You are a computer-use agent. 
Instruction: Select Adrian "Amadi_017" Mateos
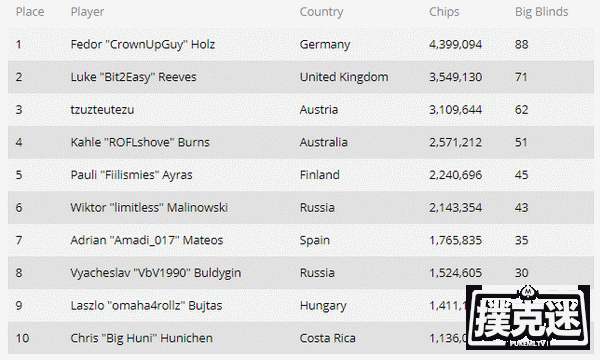pos(147,240)
